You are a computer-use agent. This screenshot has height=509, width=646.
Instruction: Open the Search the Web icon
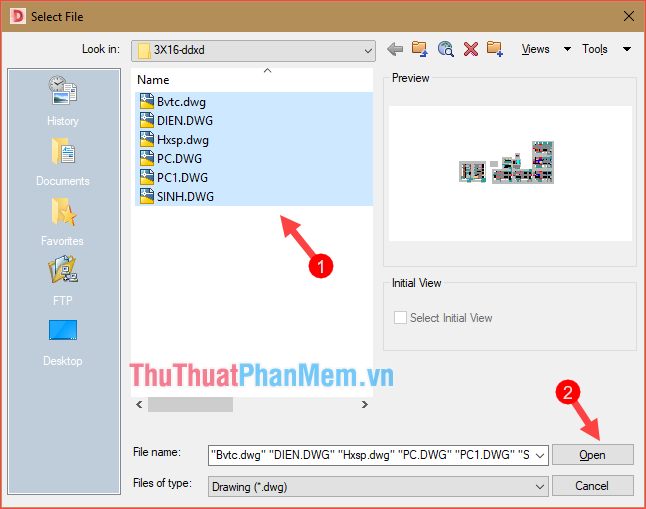pyautogui.click(x=445, y=49)
